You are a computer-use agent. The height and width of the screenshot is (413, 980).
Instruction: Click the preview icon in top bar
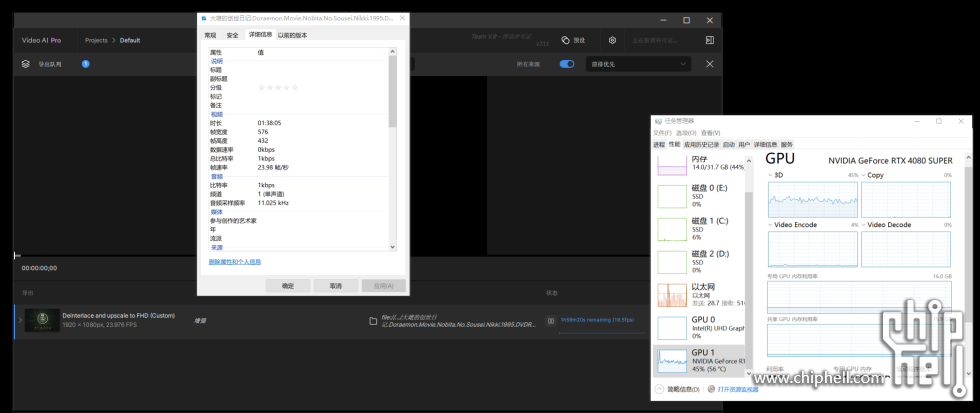point(566,40)
